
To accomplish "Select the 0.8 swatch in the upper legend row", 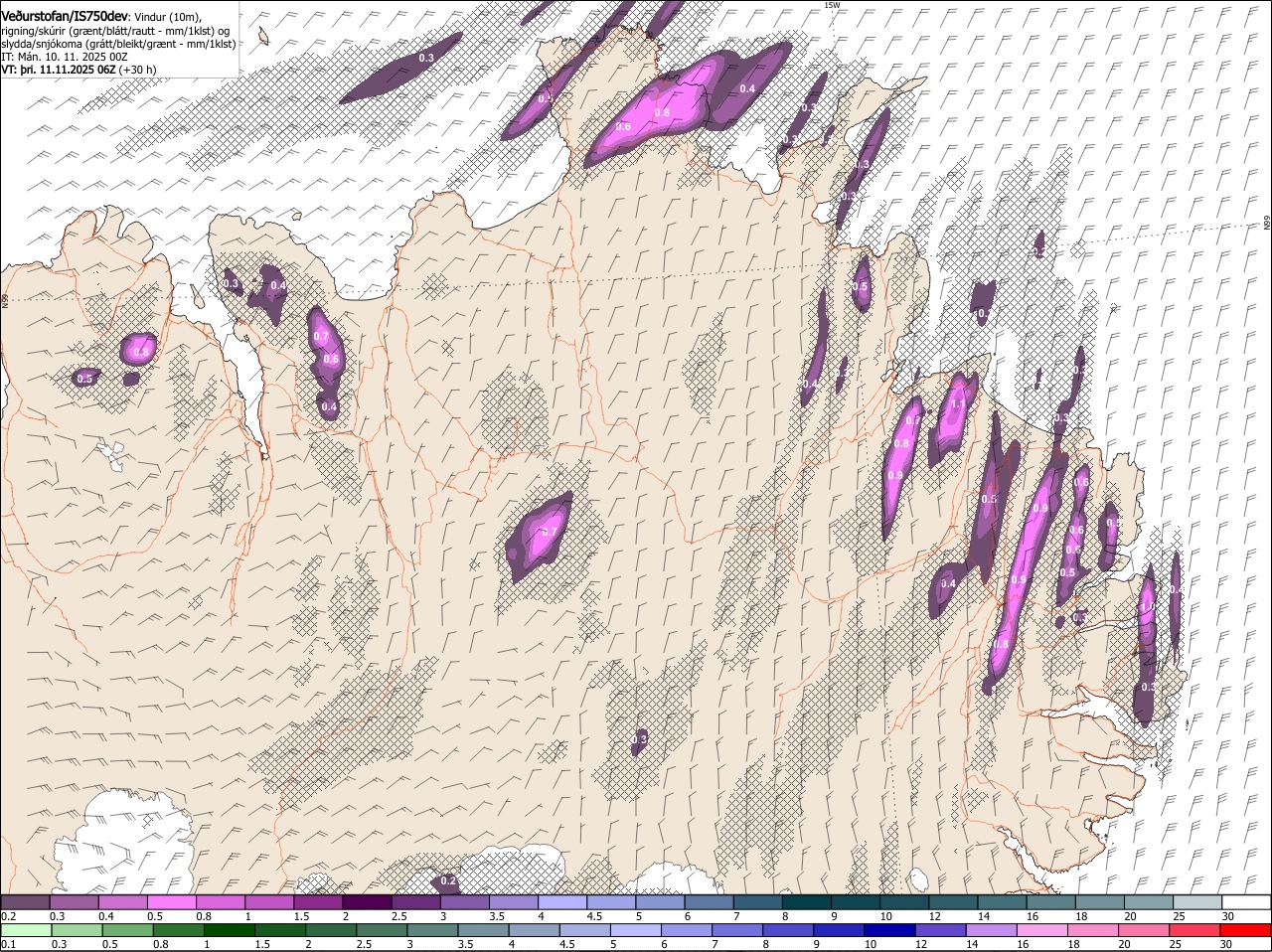I will click(x=220, y=901).
